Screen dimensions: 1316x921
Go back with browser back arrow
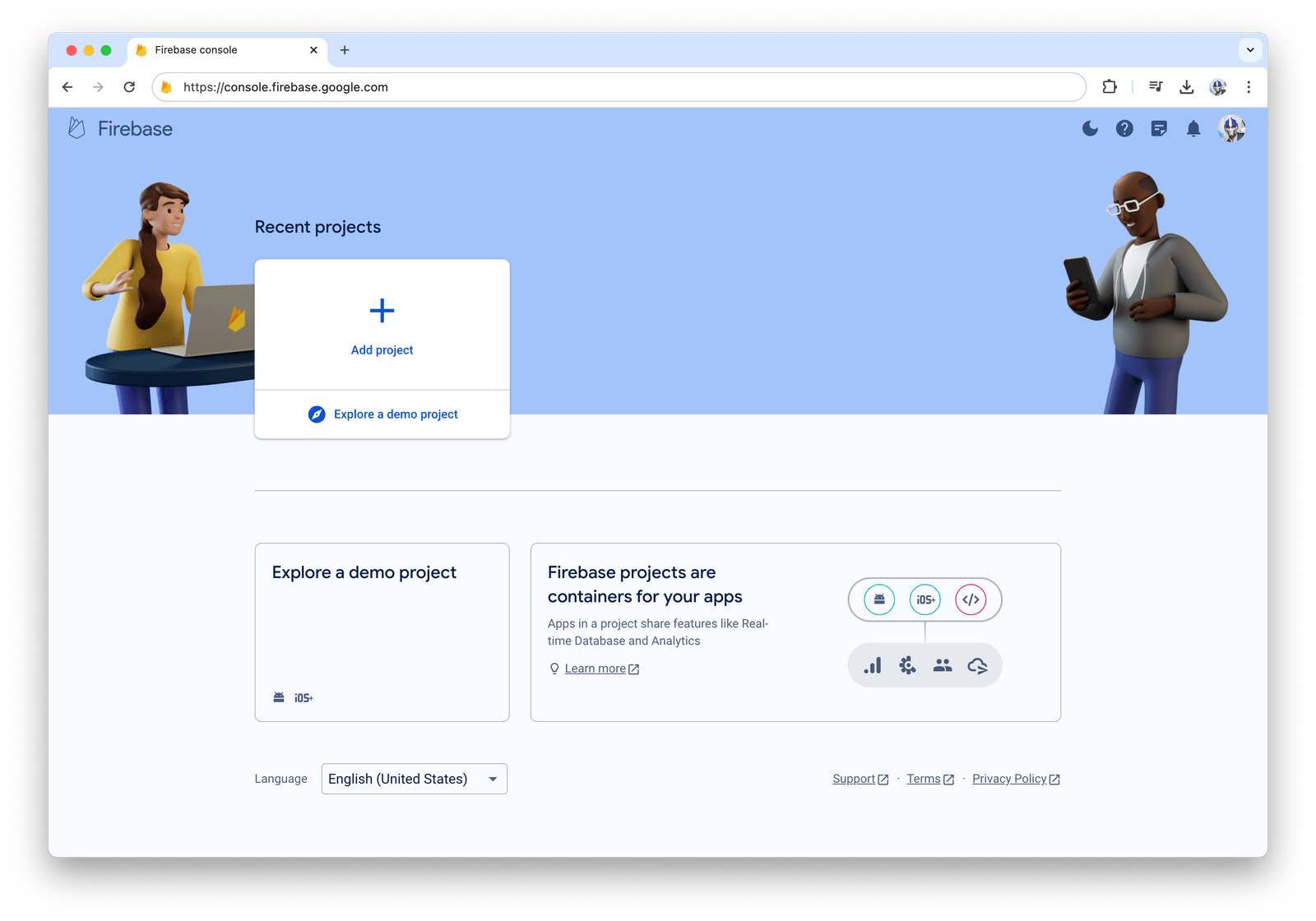click(67, 87)
